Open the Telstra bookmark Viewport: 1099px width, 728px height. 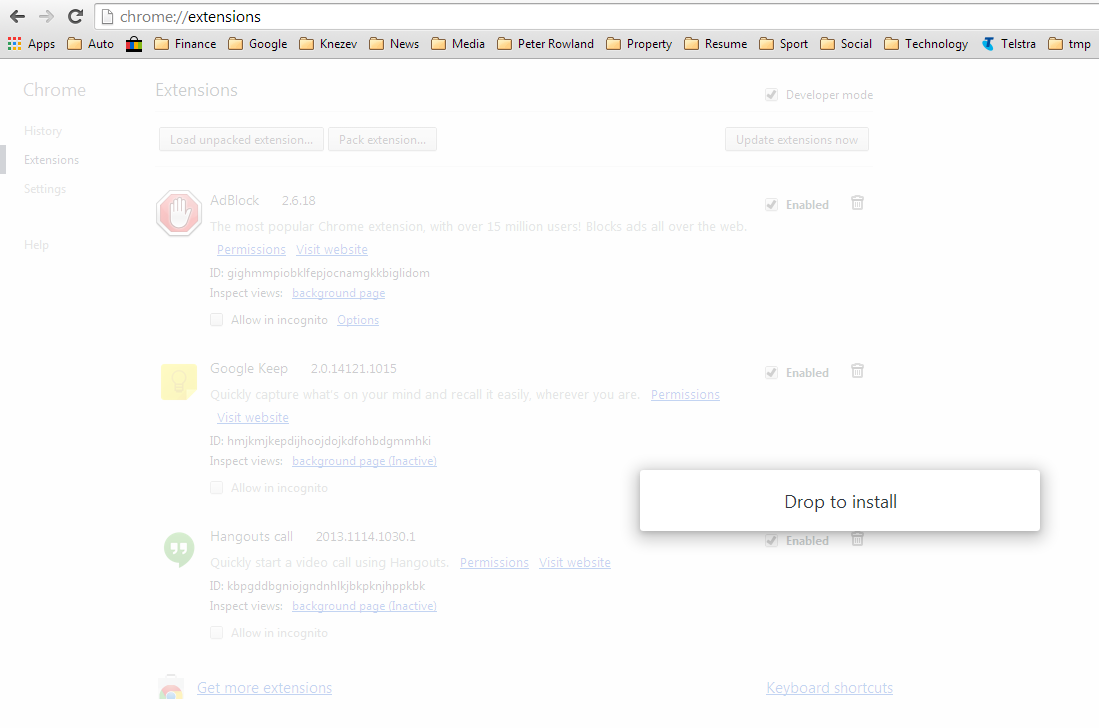tap(1009, 43)
